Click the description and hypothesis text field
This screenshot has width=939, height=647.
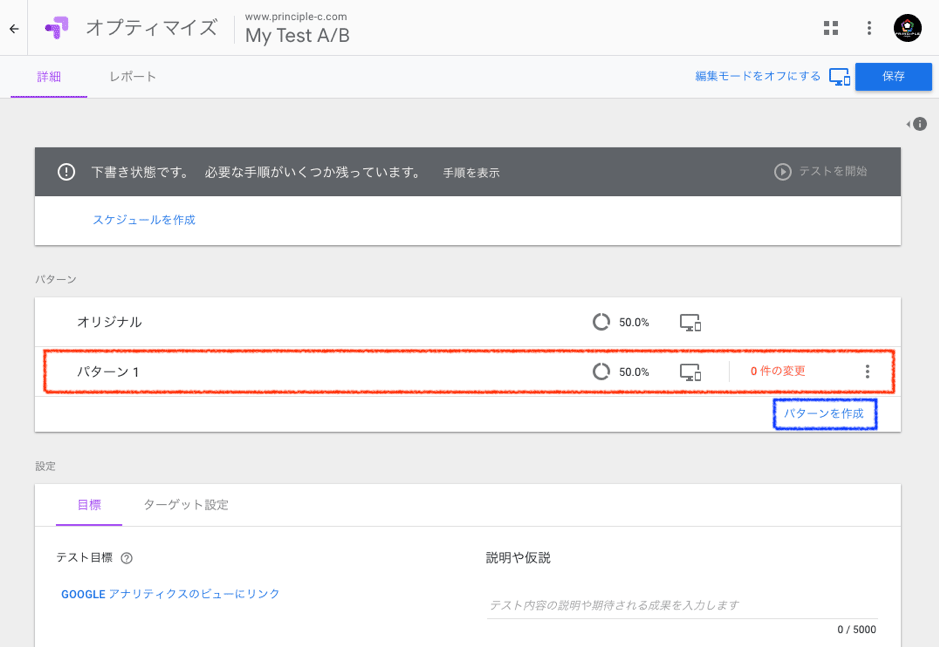(x=681, y=605)
